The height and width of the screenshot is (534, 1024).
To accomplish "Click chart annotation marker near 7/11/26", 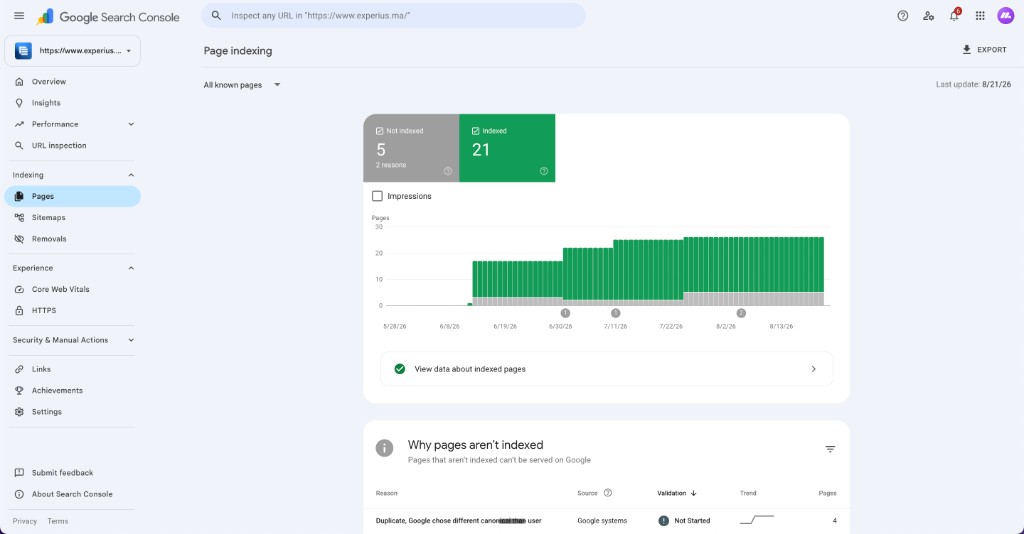I will point(615,313).
